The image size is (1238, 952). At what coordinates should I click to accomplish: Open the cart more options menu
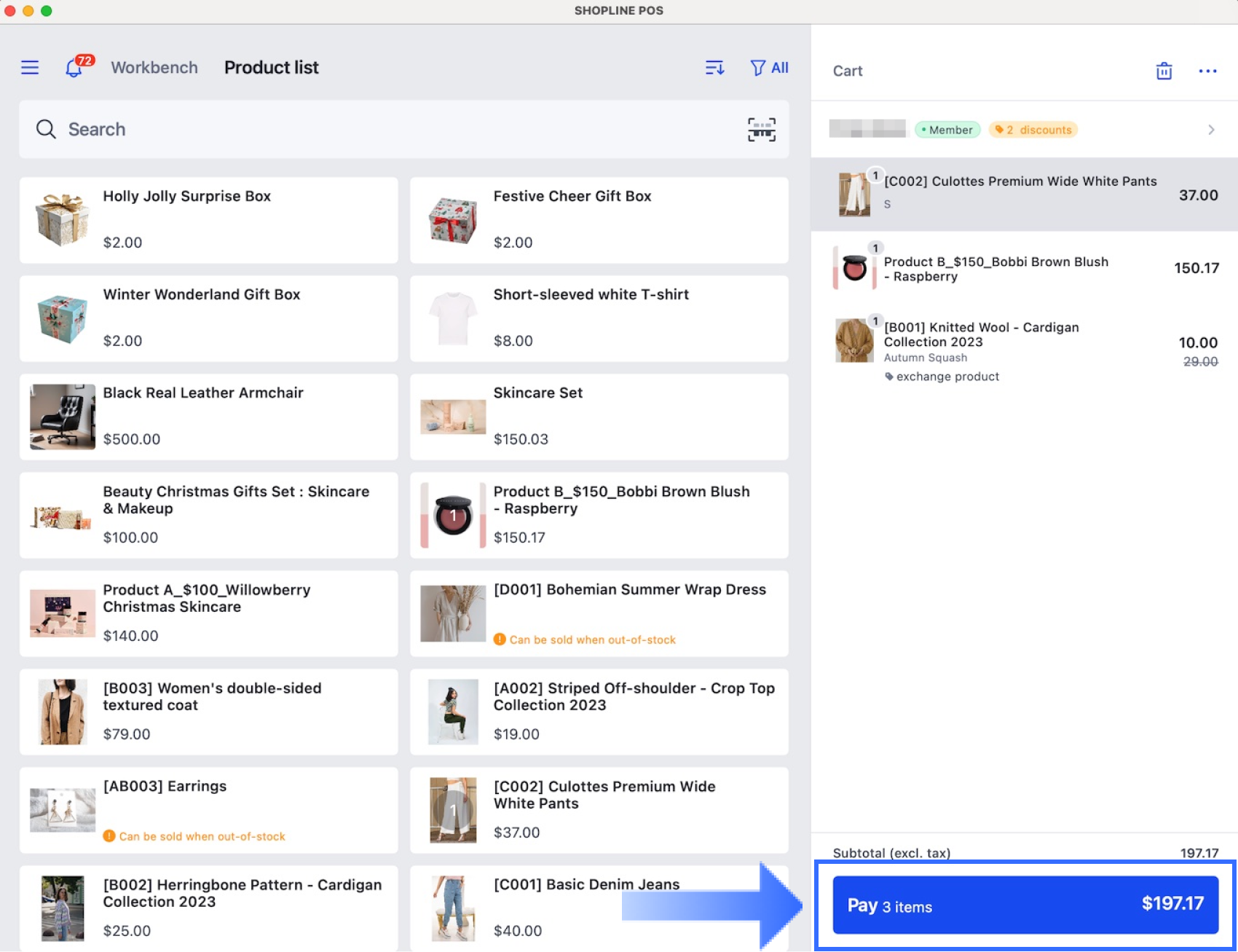click(x=1207, y=71)
